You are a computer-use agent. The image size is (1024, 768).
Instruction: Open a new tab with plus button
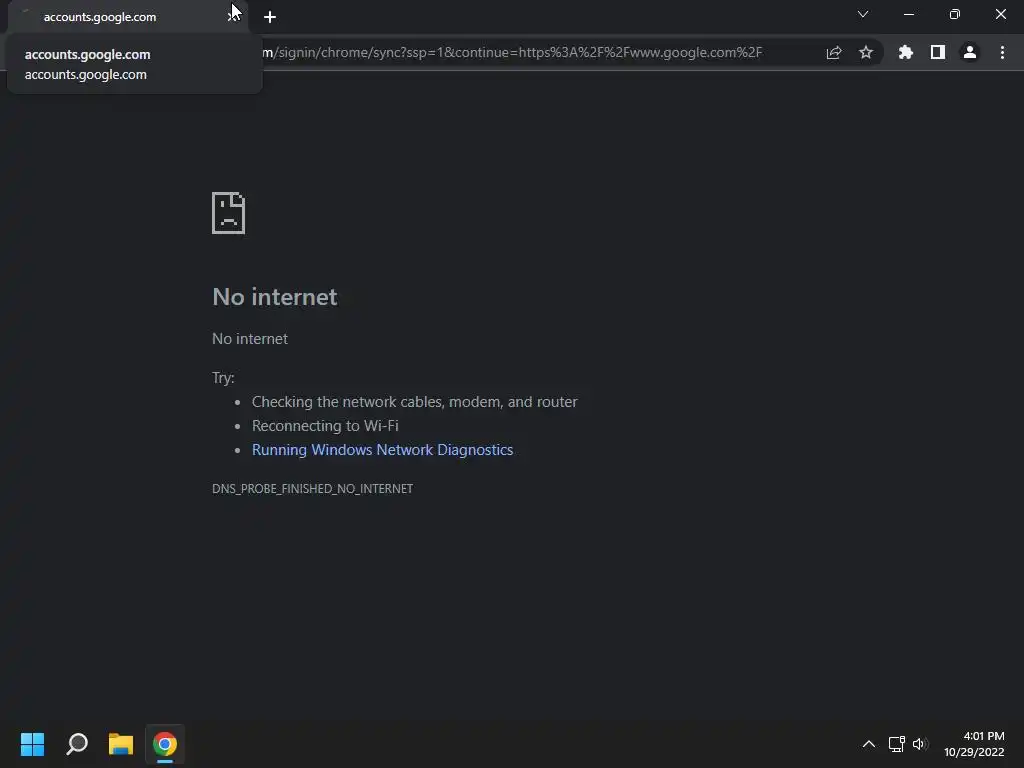tap(270, 17)
